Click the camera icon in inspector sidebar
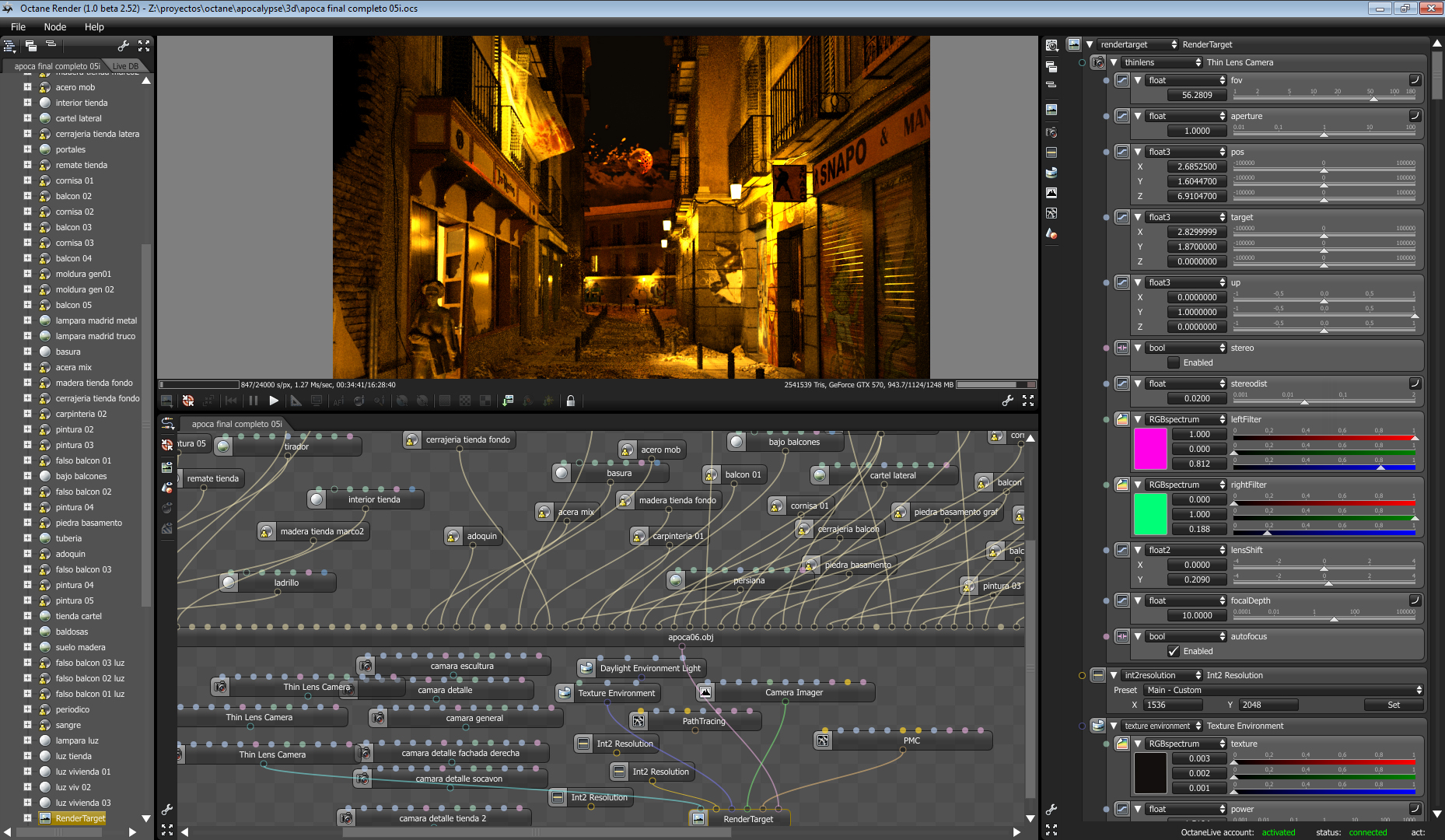 point(1051,132)
